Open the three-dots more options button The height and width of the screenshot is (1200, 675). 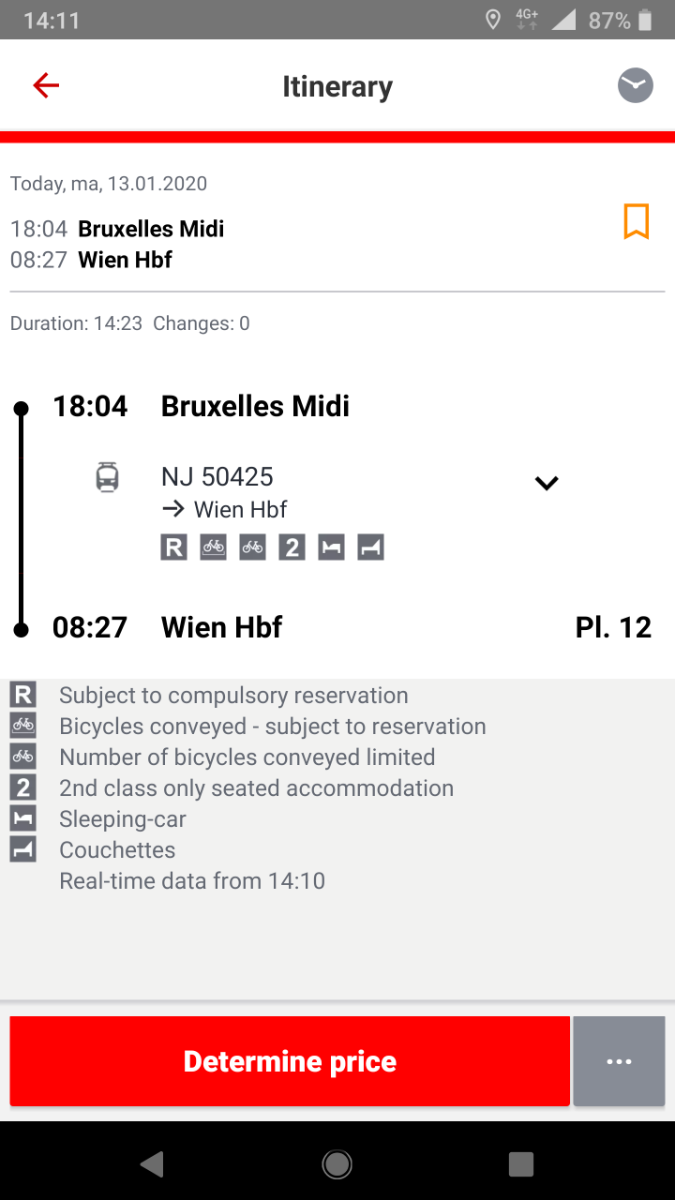[x=619, y=1061]
